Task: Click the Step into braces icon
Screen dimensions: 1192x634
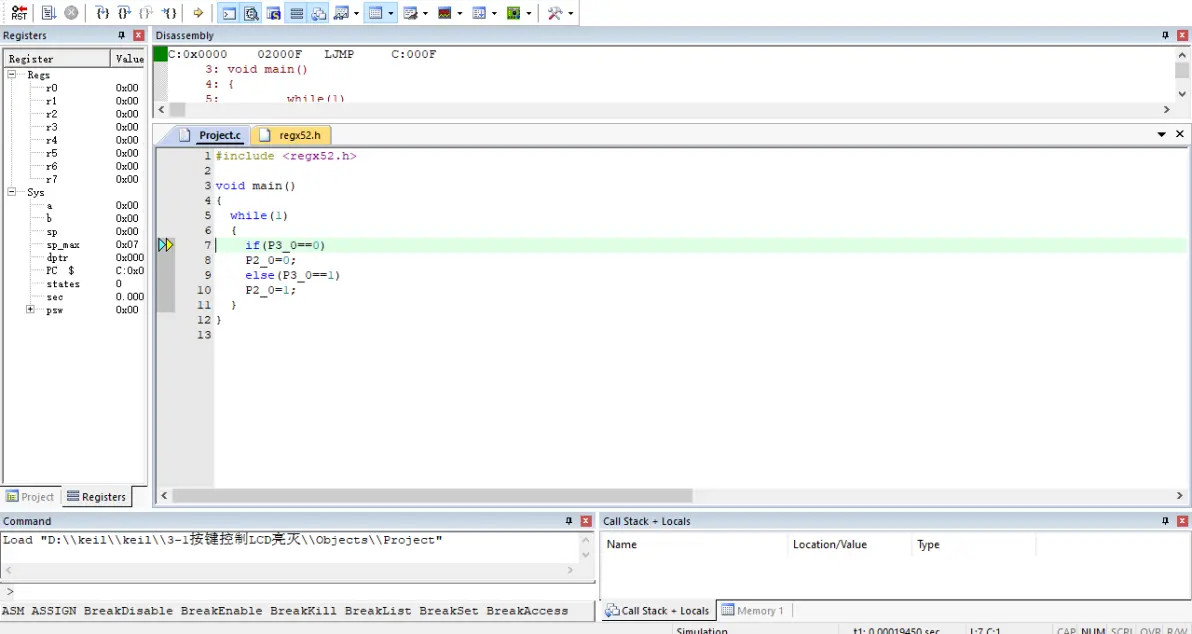Action: (102, 13)
